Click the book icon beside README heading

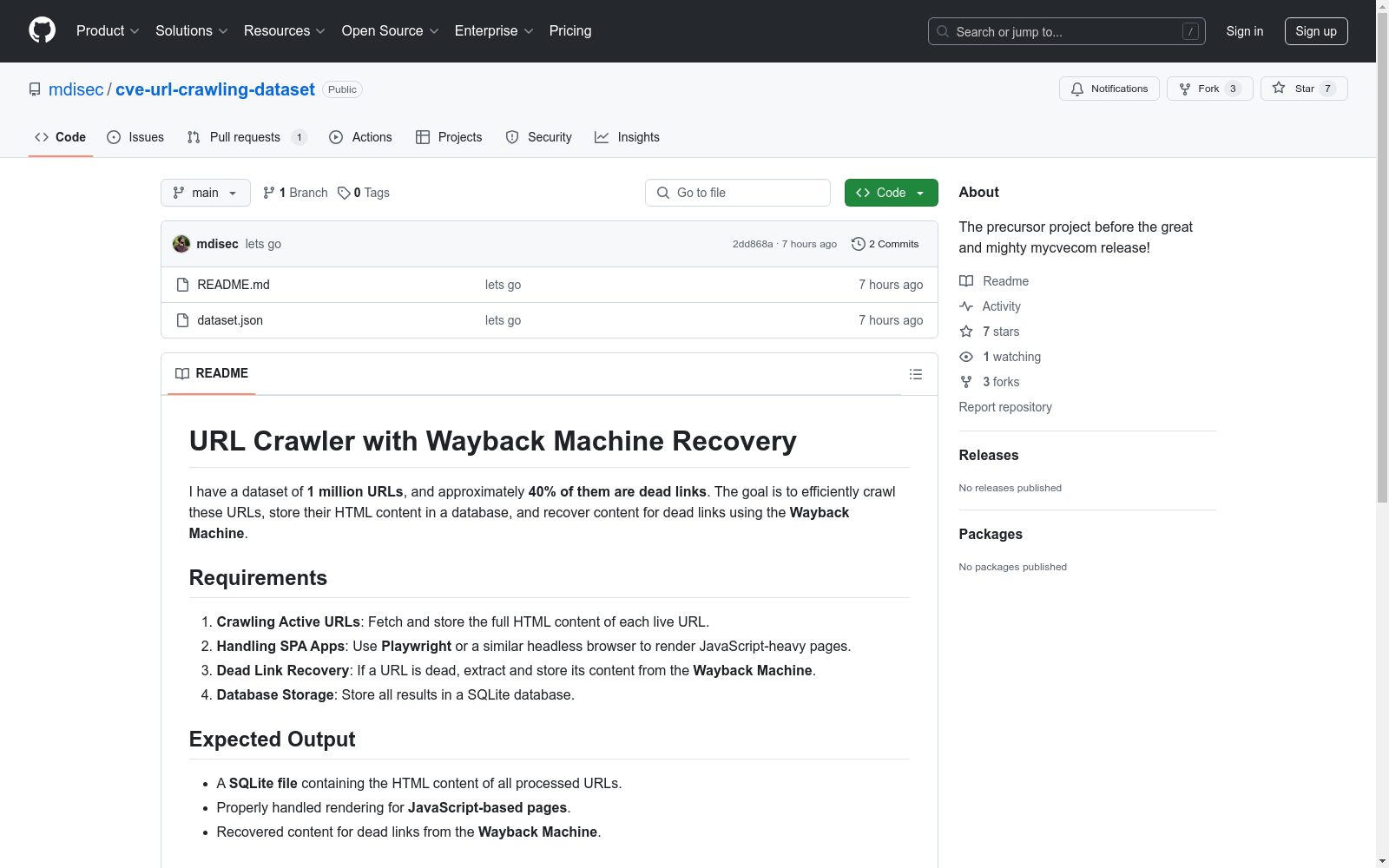(182, 373)
